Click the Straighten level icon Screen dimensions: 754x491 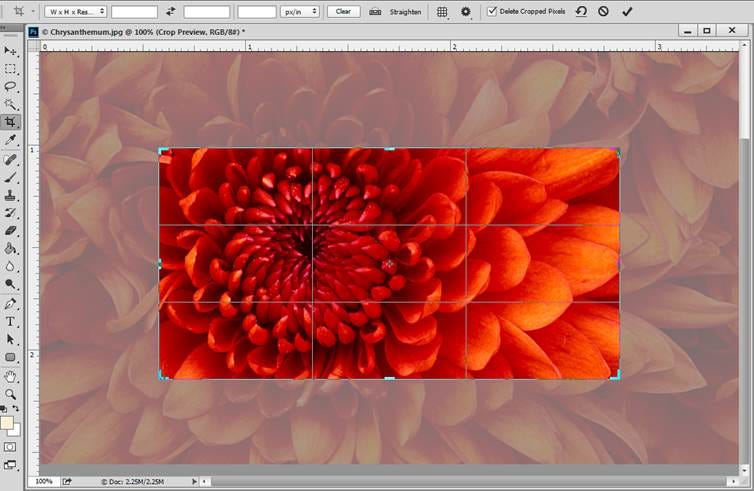(x=375, y=12)
